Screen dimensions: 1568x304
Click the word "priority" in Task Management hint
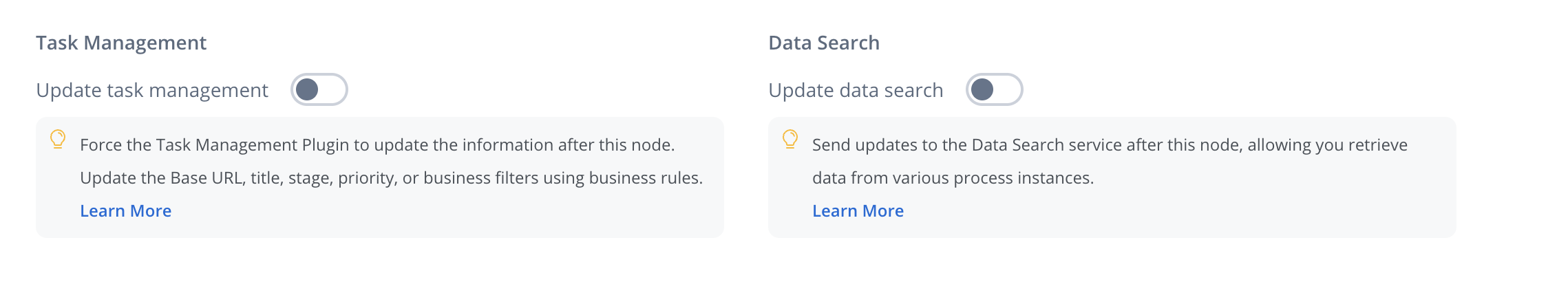(365, 178)
